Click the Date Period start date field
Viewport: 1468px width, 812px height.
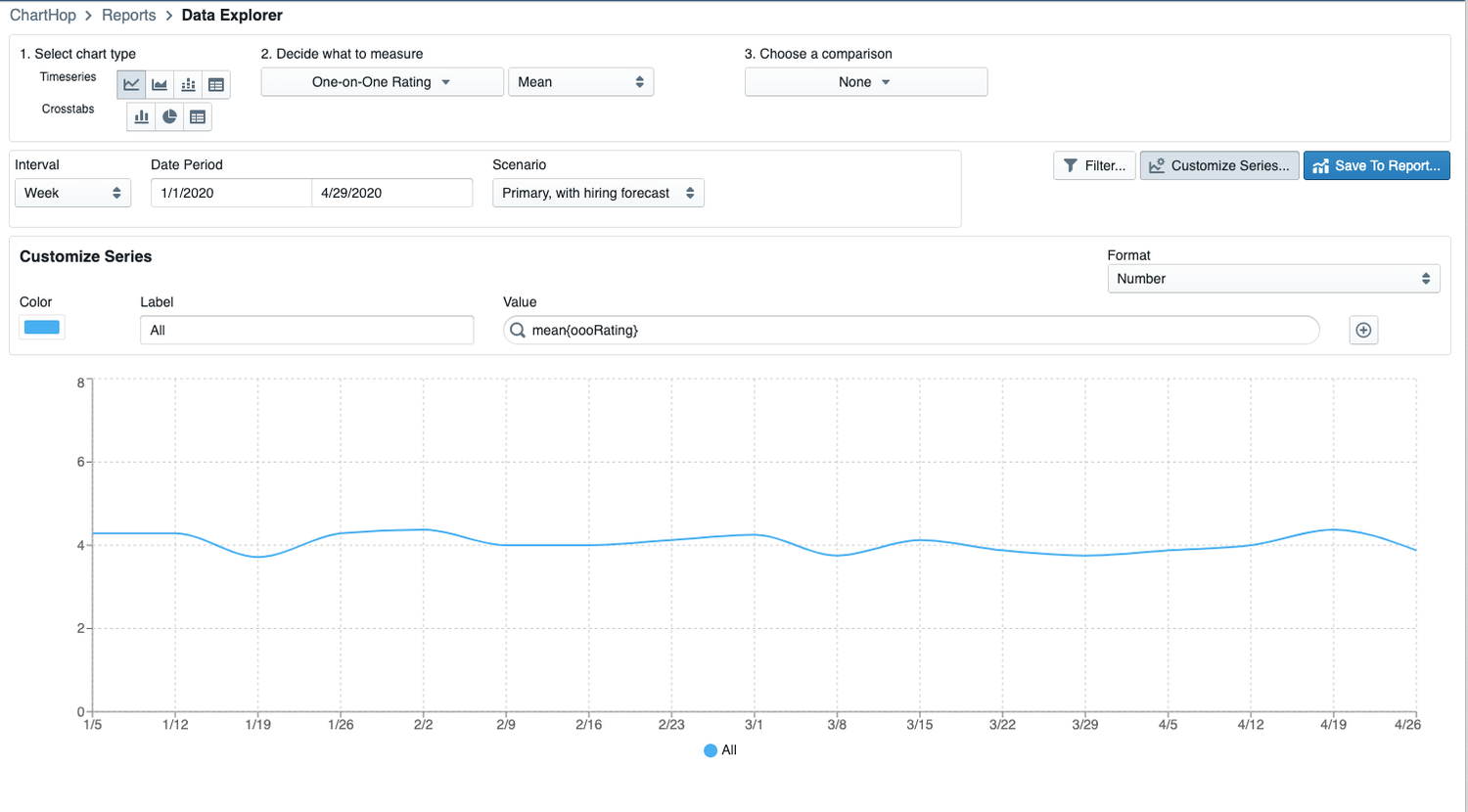[230, 193]
